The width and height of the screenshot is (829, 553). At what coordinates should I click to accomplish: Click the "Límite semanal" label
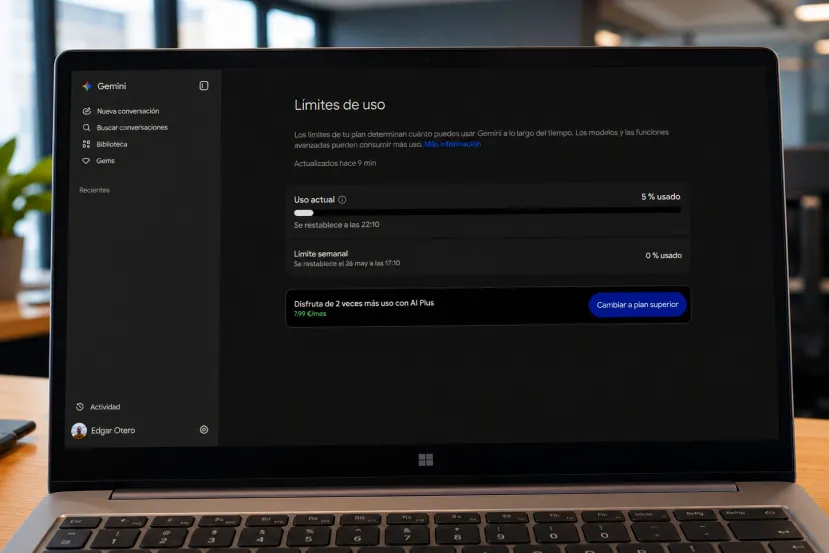point(321,253)
